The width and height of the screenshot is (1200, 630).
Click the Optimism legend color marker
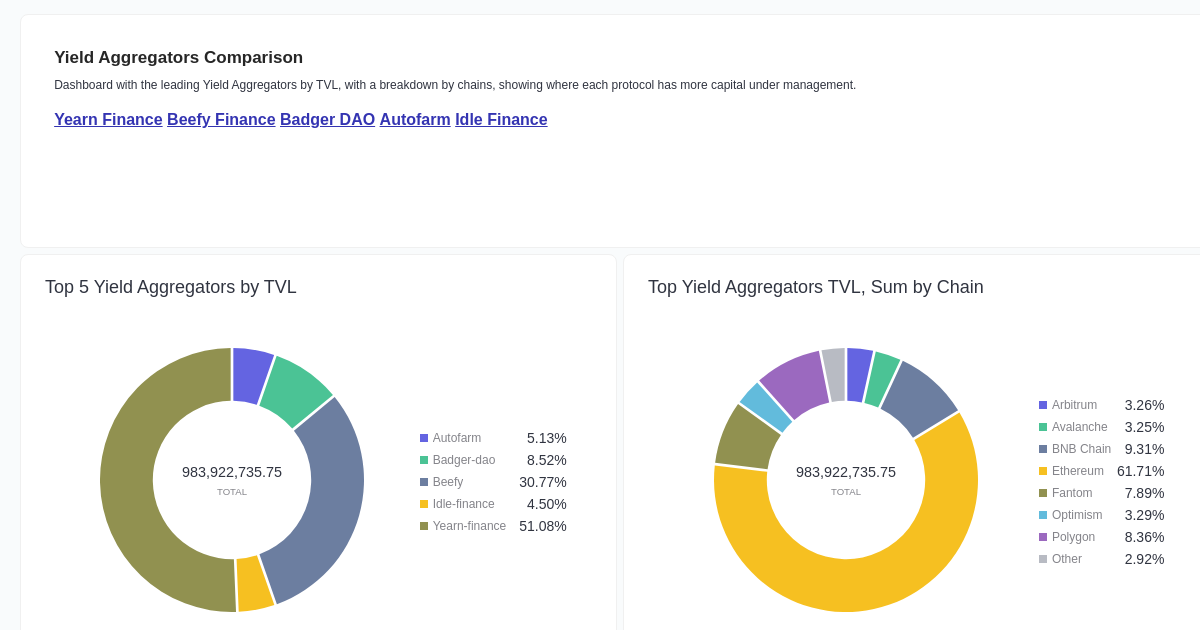pos(1042,515)
